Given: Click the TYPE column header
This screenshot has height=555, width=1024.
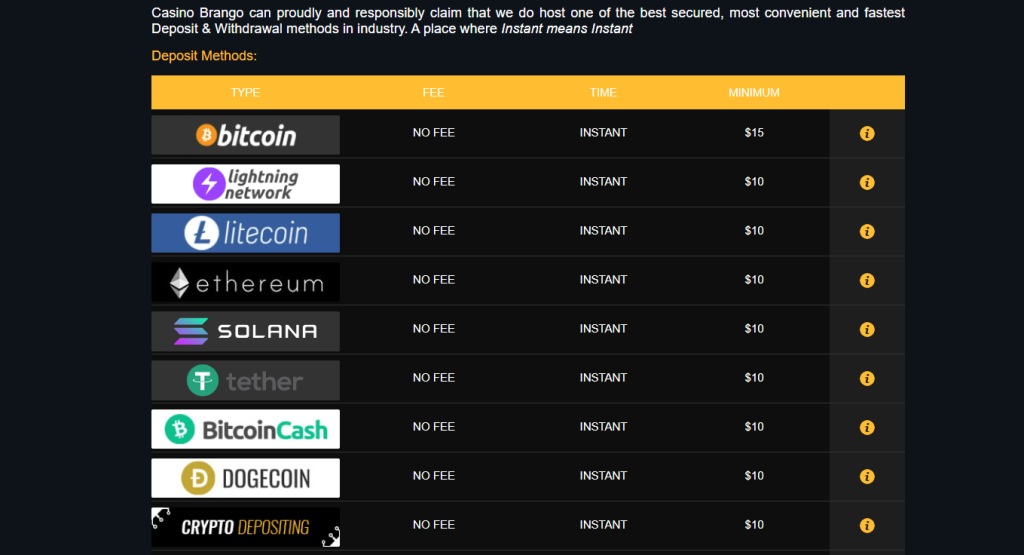Looking at the screenshot, I should (x=245, y=93).
